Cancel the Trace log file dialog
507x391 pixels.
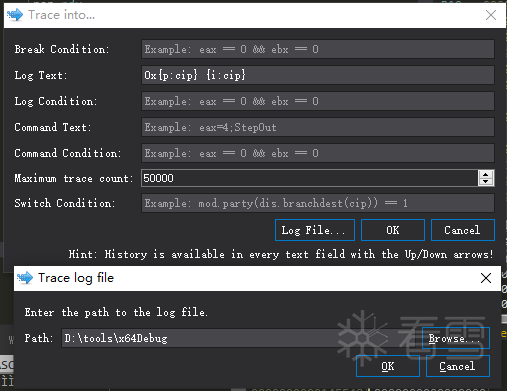click(458, 366)
